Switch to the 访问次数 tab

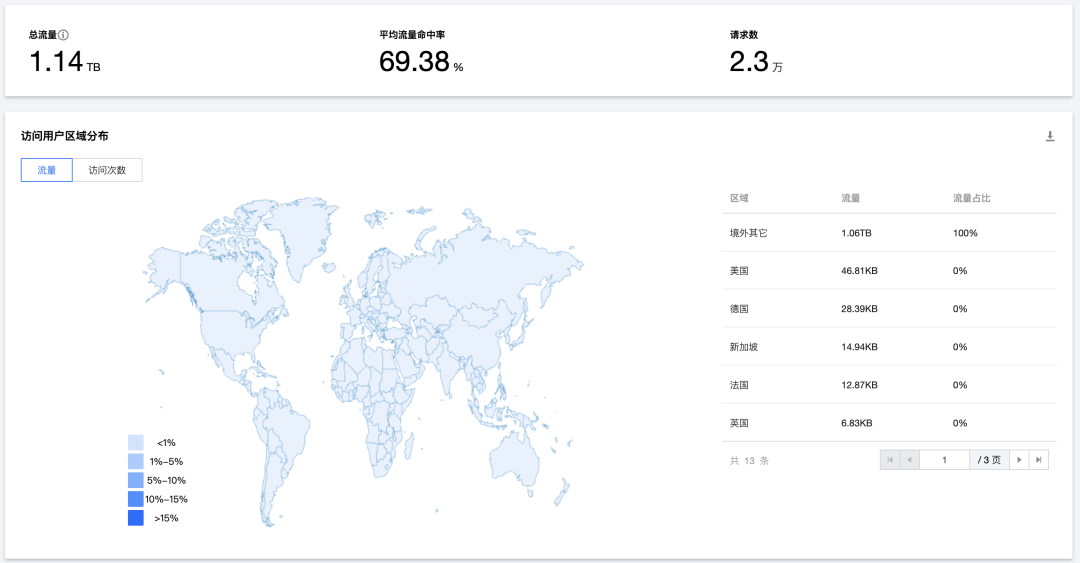coord(107,170)
